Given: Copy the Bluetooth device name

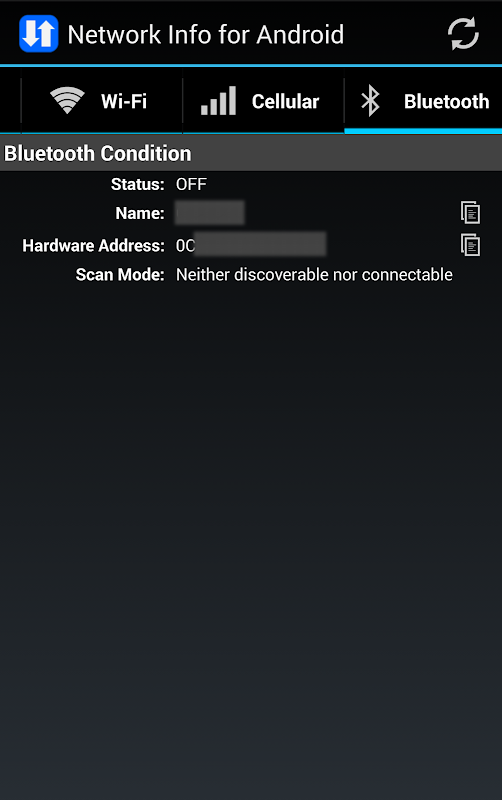Looking at the screenshot, I should pyautogui.click(x=470, y=213).
